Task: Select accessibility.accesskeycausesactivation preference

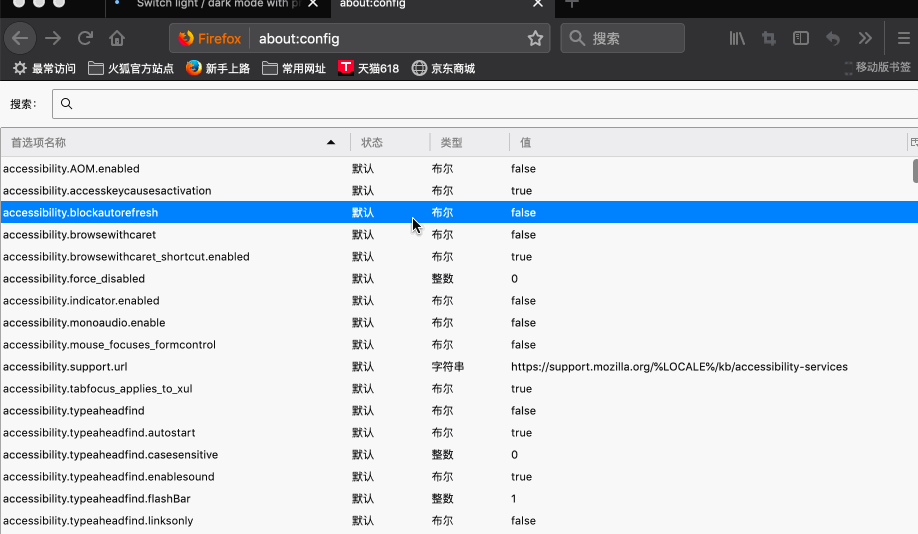Action: 457,191
